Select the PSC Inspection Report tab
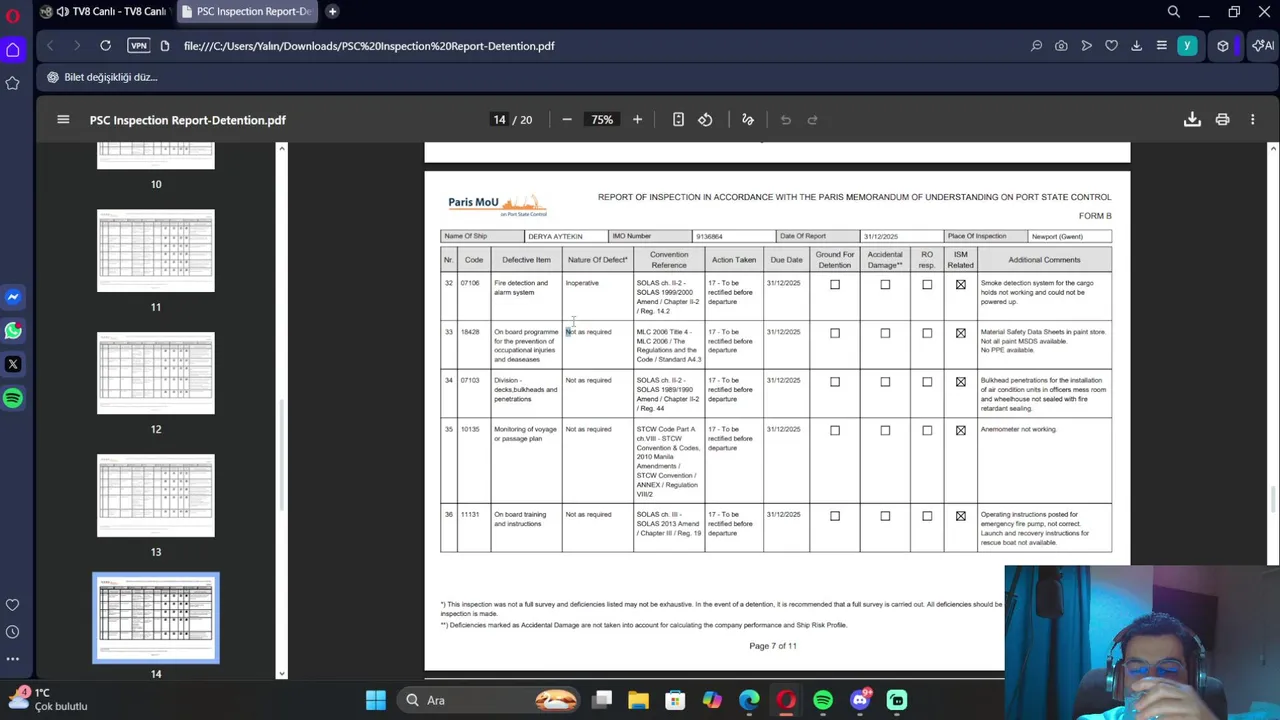The width and height of the screenshot is (1280, 720). [x=248, y=11]
